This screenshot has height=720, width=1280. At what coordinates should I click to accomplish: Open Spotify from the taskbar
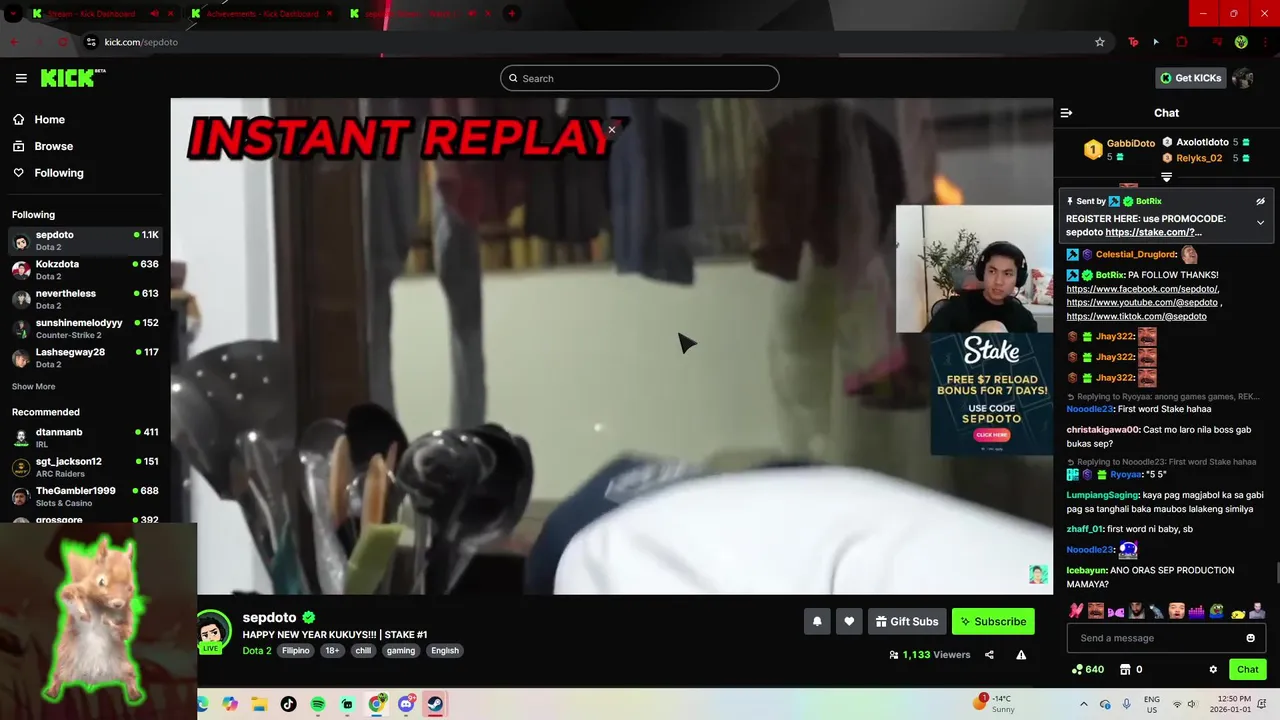pos(318,704)
